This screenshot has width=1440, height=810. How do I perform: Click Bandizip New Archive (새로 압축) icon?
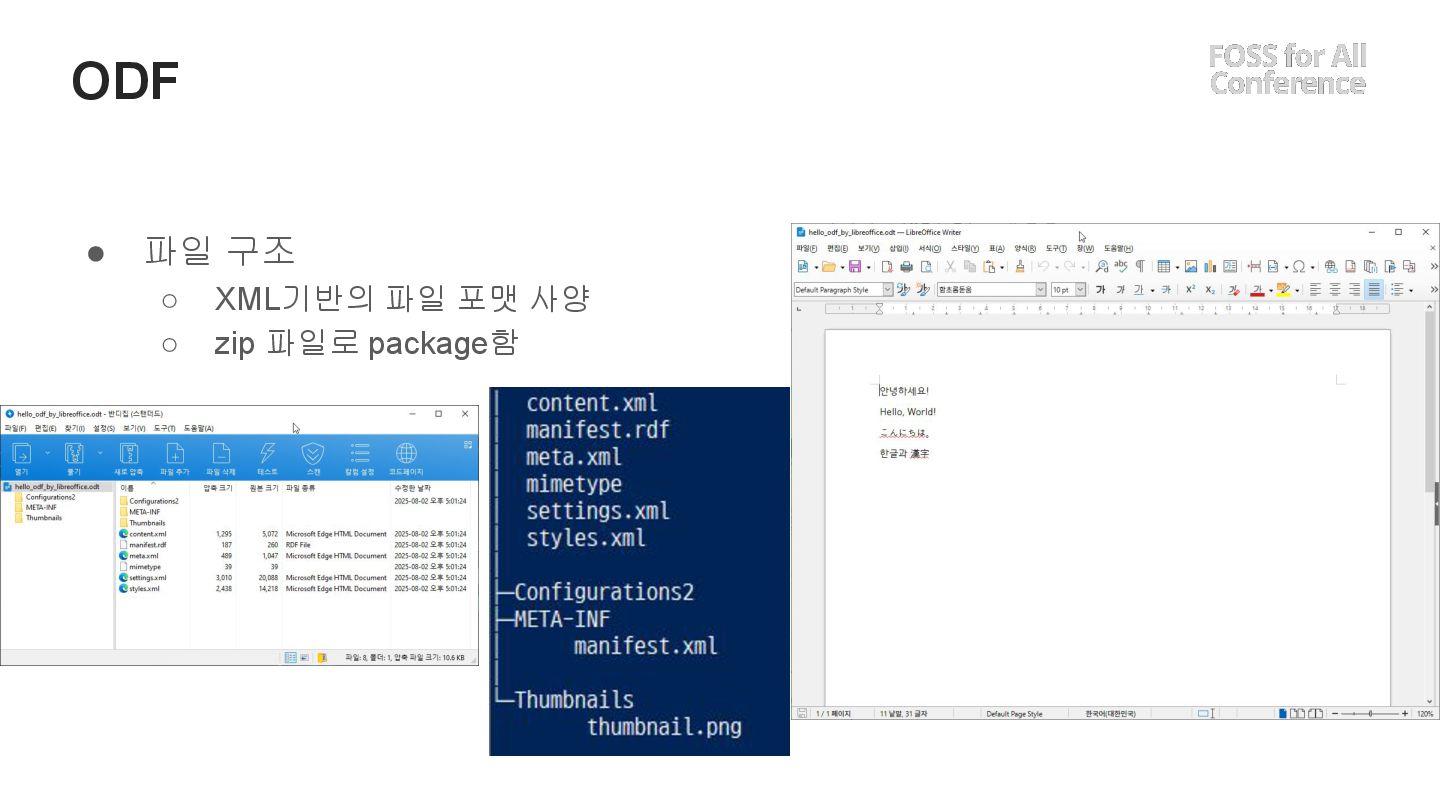(x=129, y=455)
